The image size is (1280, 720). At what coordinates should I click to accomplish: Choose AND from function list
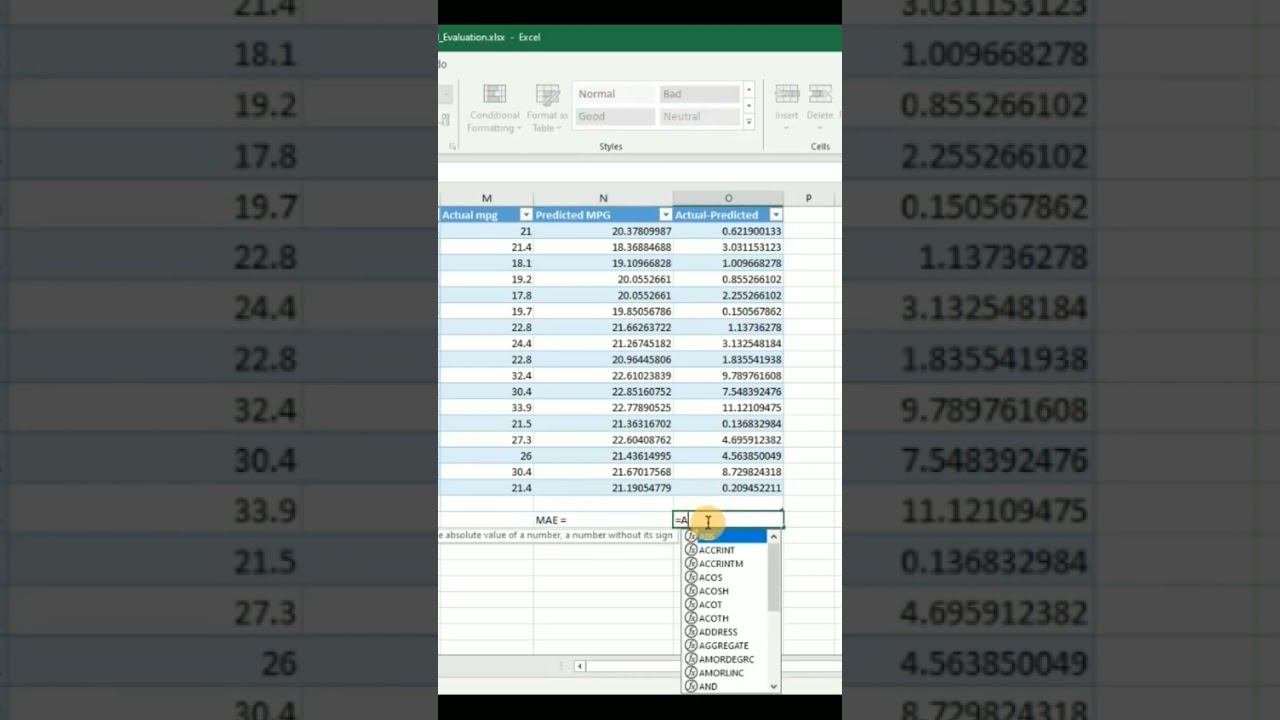[x=725, y=687]
